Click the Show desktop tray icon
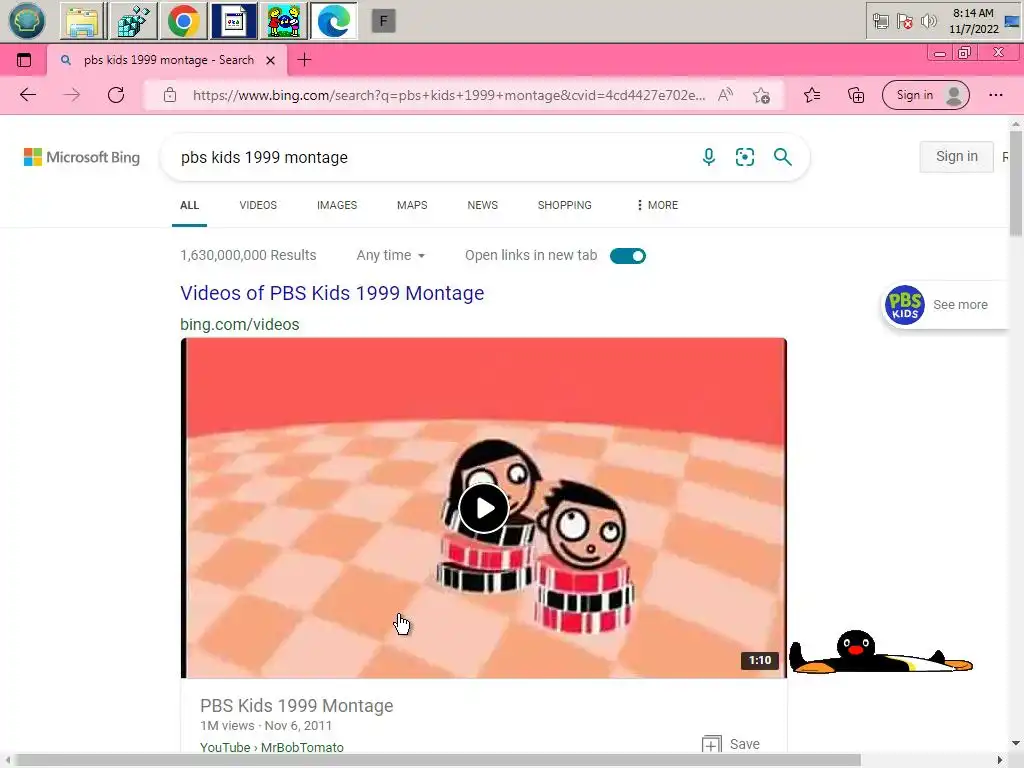This screenshot has width=1024, height=768. click(1012, 22)
